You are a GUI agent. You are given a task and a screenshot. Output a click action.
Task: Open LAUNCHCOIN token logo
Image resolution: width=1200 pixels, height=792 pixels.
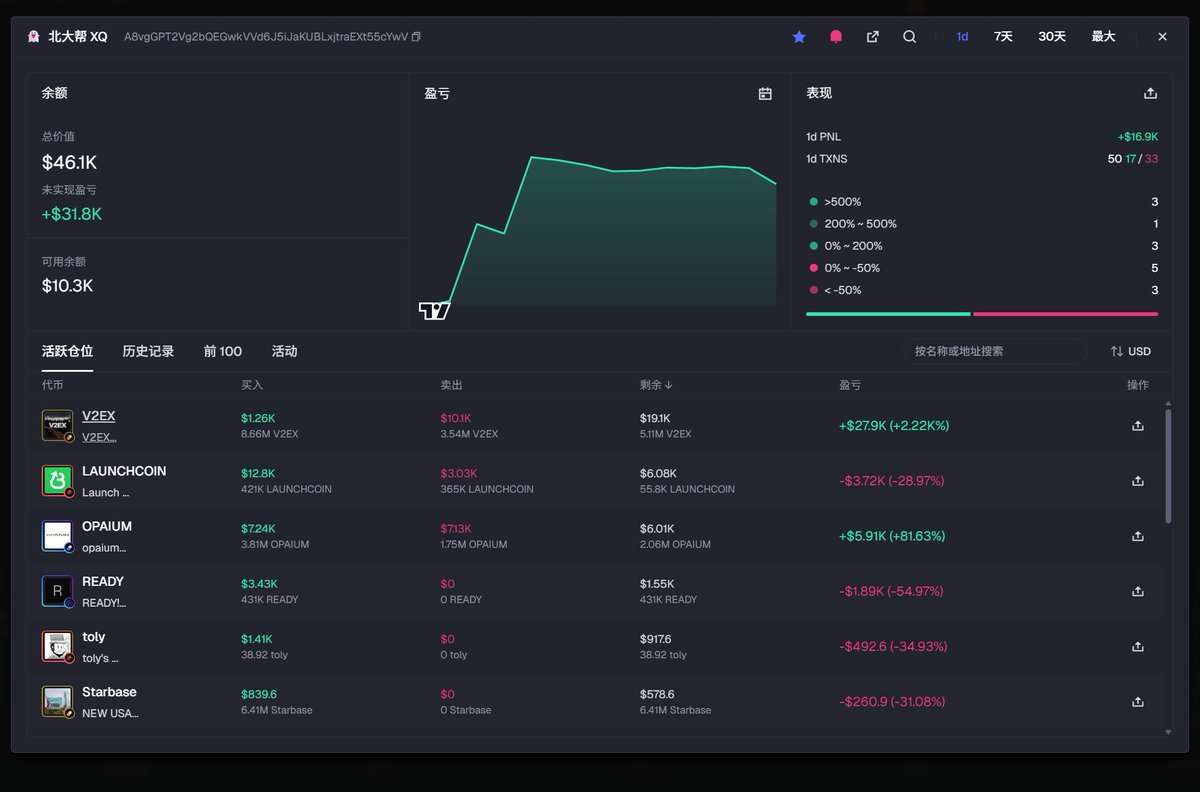[57, 480]
